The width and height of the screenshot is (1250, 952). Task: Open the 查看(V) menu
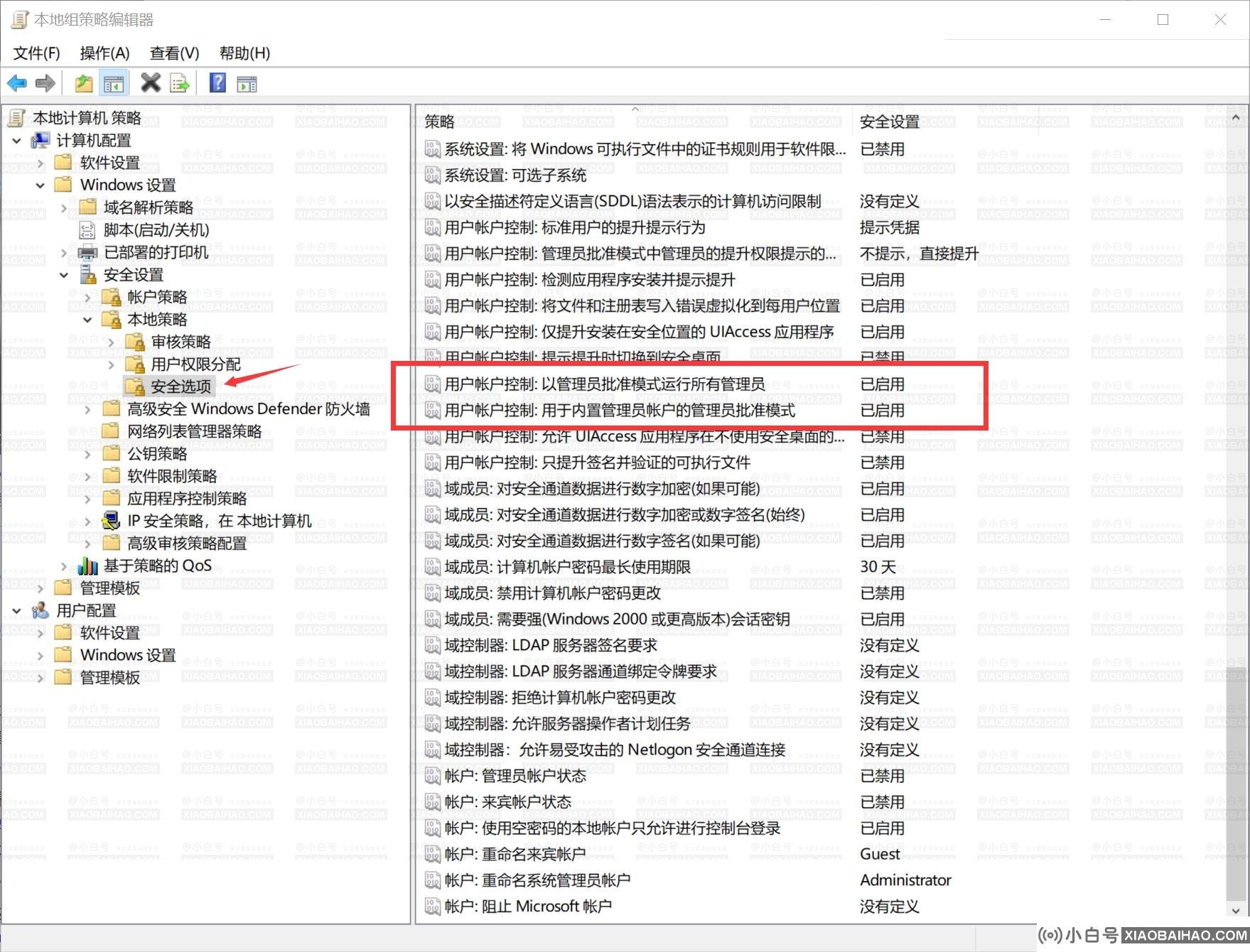point(175,53)
